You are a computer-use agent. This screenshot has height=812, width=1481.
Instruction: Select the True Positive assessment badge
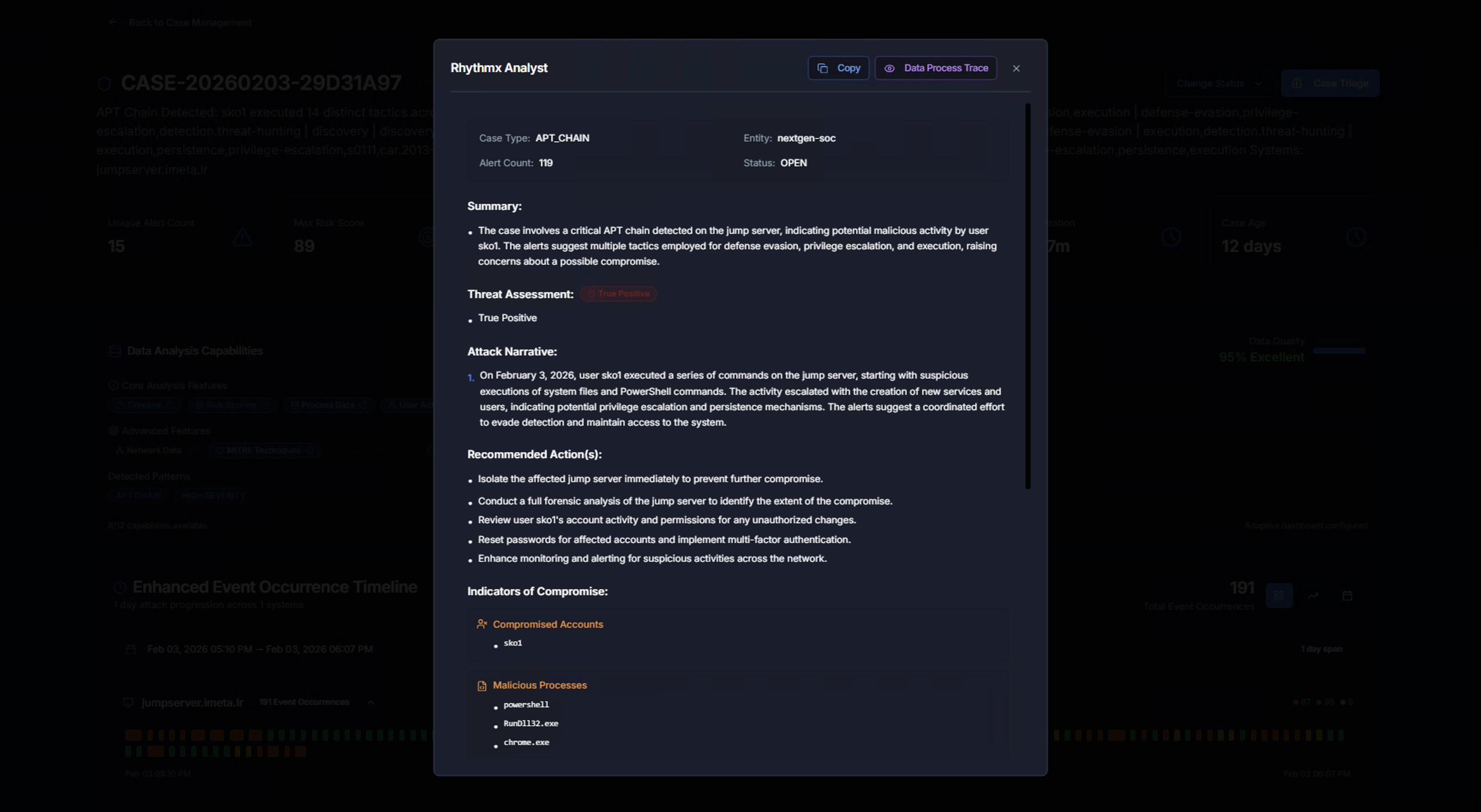[x=618, y=294]
